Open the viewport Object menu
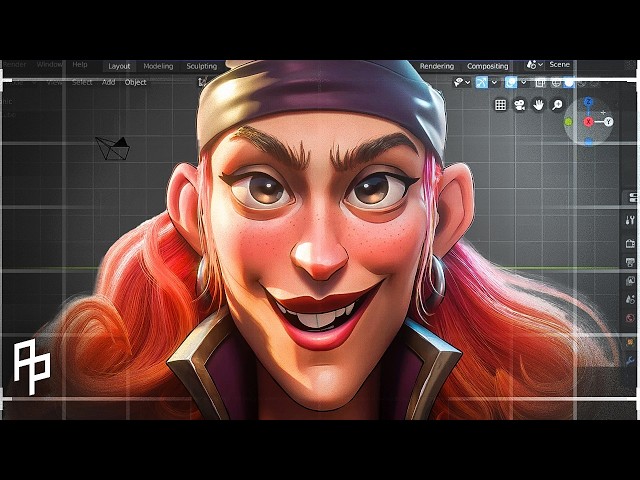The height and width of the screenshot is (480, 640). 136,82
